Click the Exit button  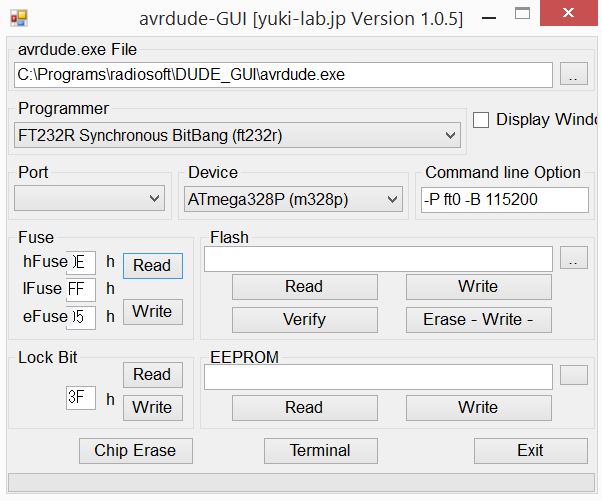pos(530,451)
